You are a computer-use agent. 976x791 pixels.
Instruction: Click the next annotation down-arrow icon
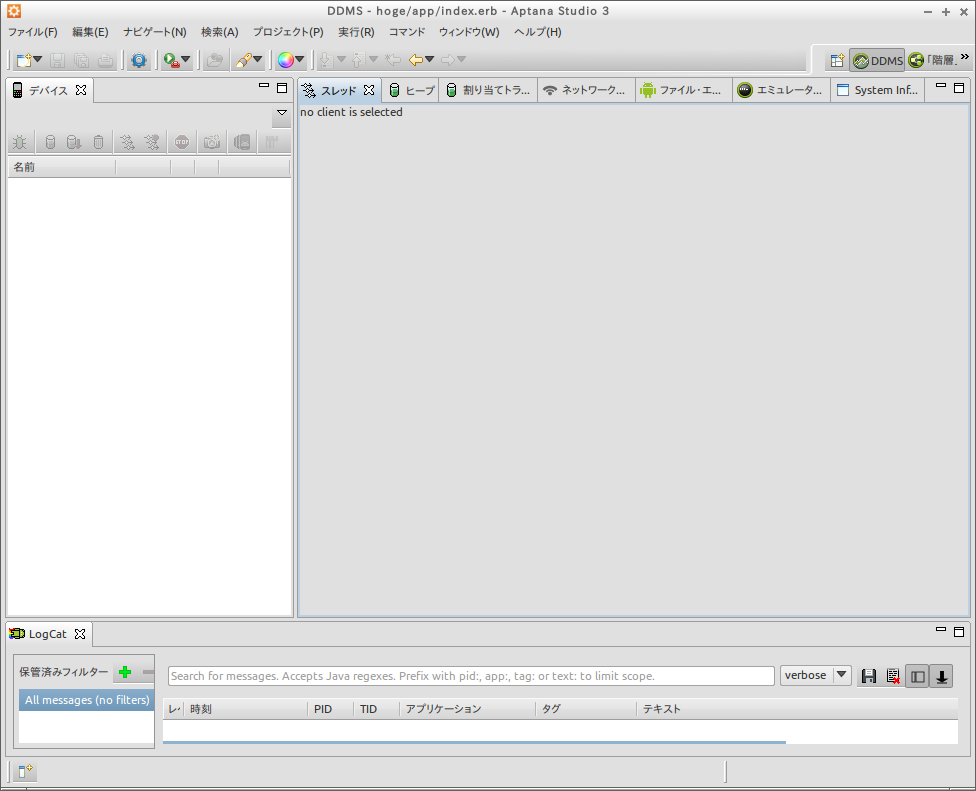[x=325, y=60]
